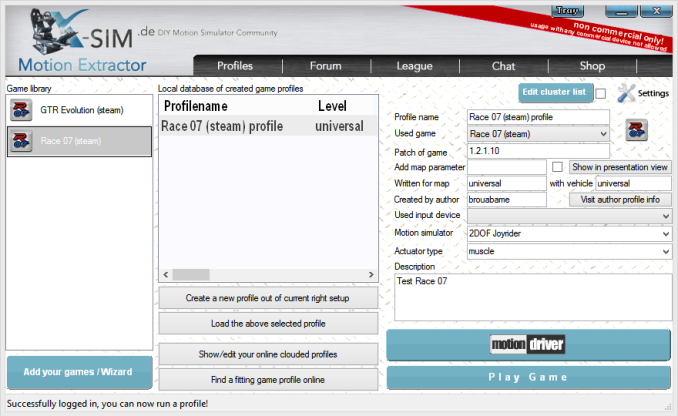Select the Race 07 (steam) profile row
Screen dimensions: 678x416
(268, 126)
